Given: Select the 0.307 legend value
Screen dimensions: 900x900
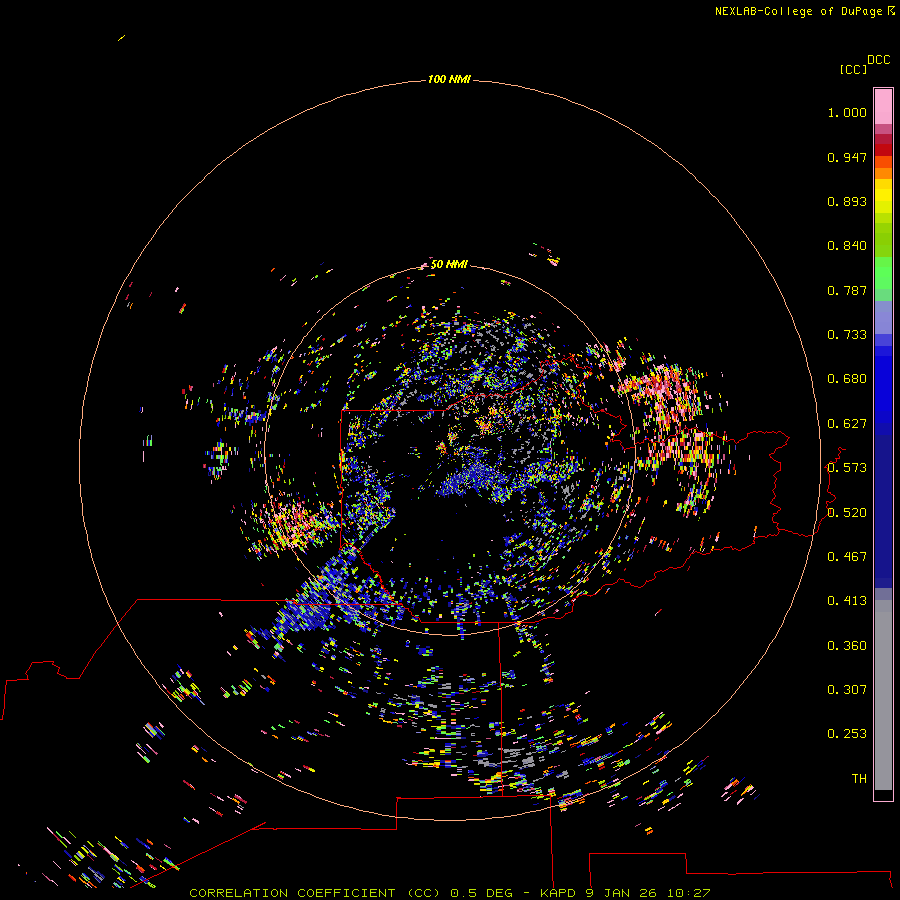Looking at the screenshot, I should click(x=847, y=690).
